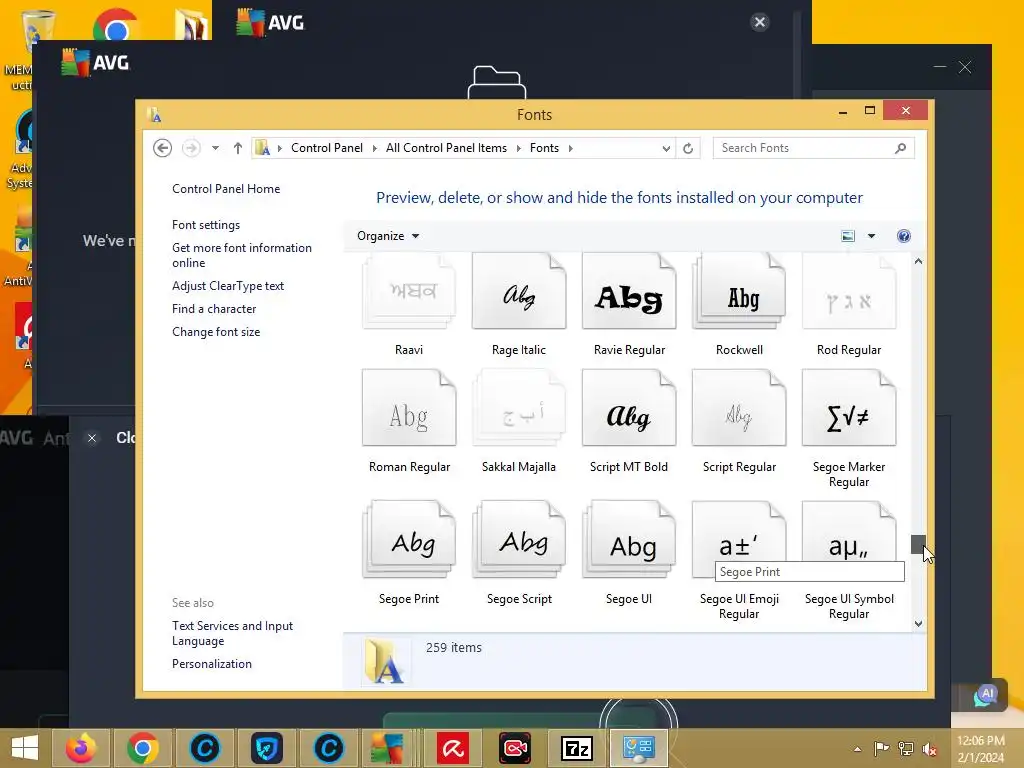Select the Roman Regular font icon
The width and height of the screenshot is (1024, 768).
409,408
